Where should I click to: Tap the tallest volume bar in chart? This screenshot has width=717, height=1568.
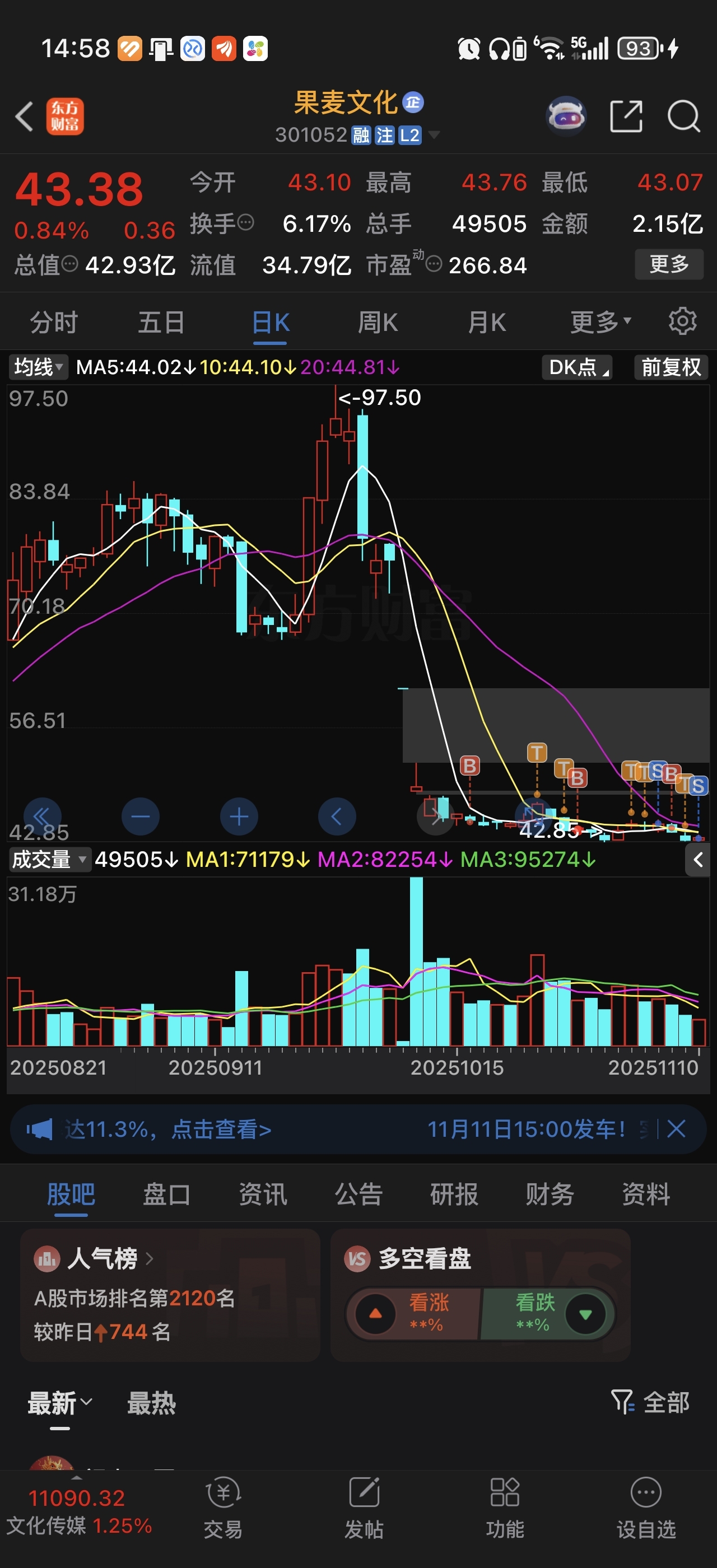pos(416,961)
